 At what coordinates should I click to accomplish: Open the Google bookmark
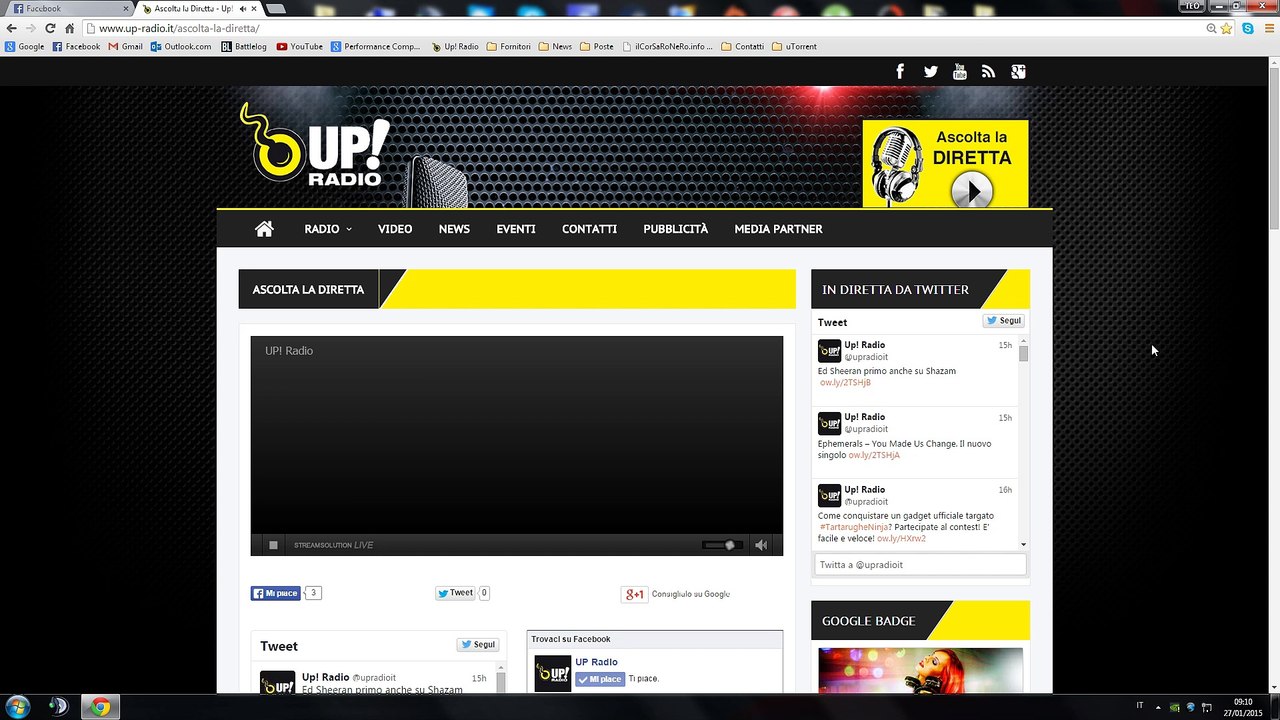(25, 47)
